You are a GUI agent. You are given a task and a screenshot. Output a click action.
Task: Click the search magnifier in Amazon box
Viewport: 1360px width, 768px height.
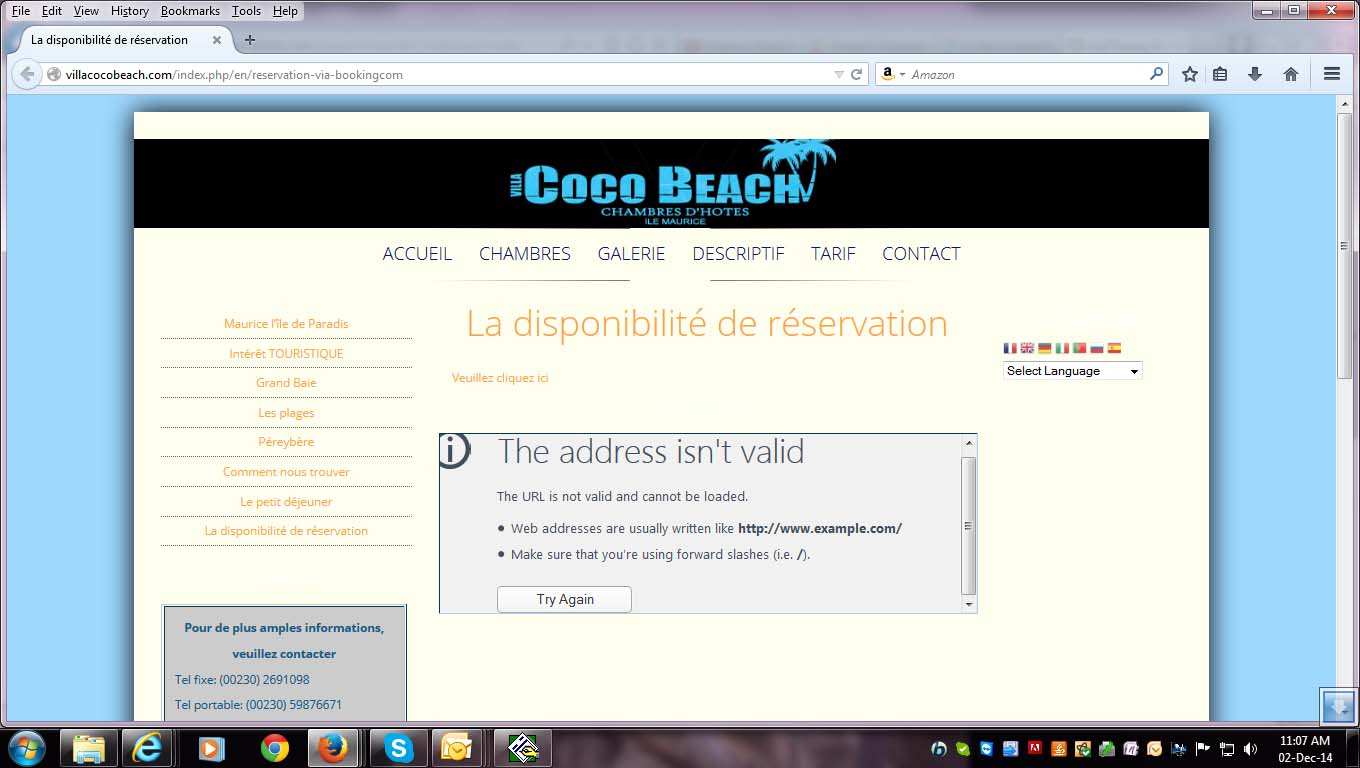point(1157,74)
